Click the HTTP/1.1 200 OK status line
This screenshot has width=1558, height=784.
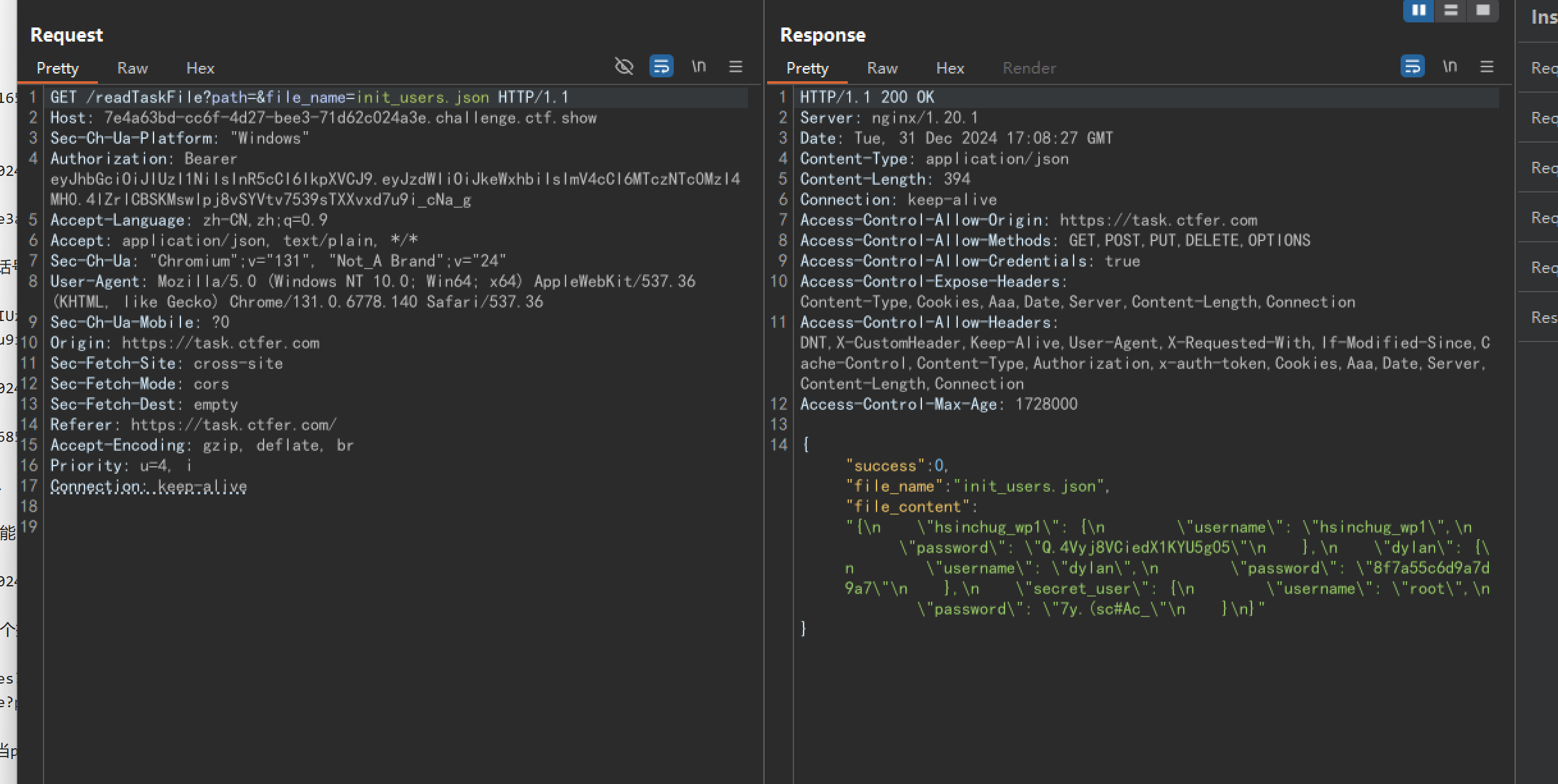coord(867,97)
